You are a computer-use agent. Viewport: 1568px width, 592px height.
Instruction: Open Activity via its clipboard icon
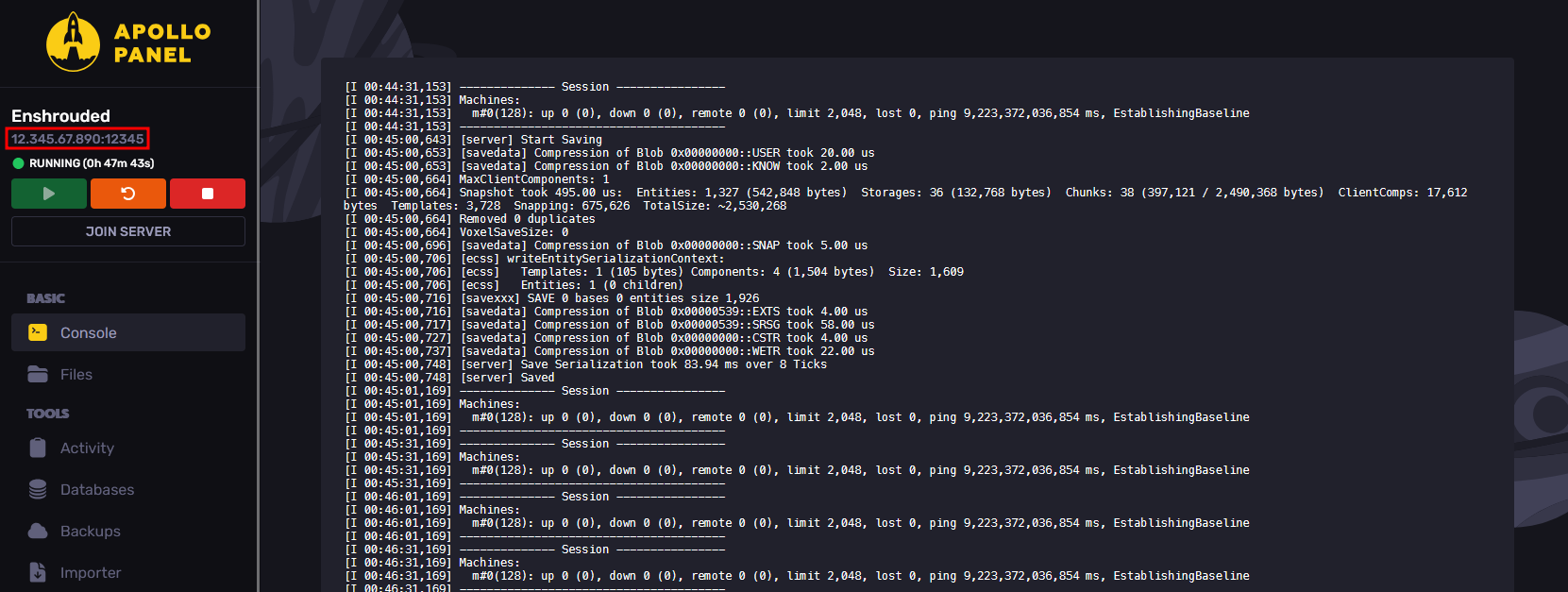point(38,448)
